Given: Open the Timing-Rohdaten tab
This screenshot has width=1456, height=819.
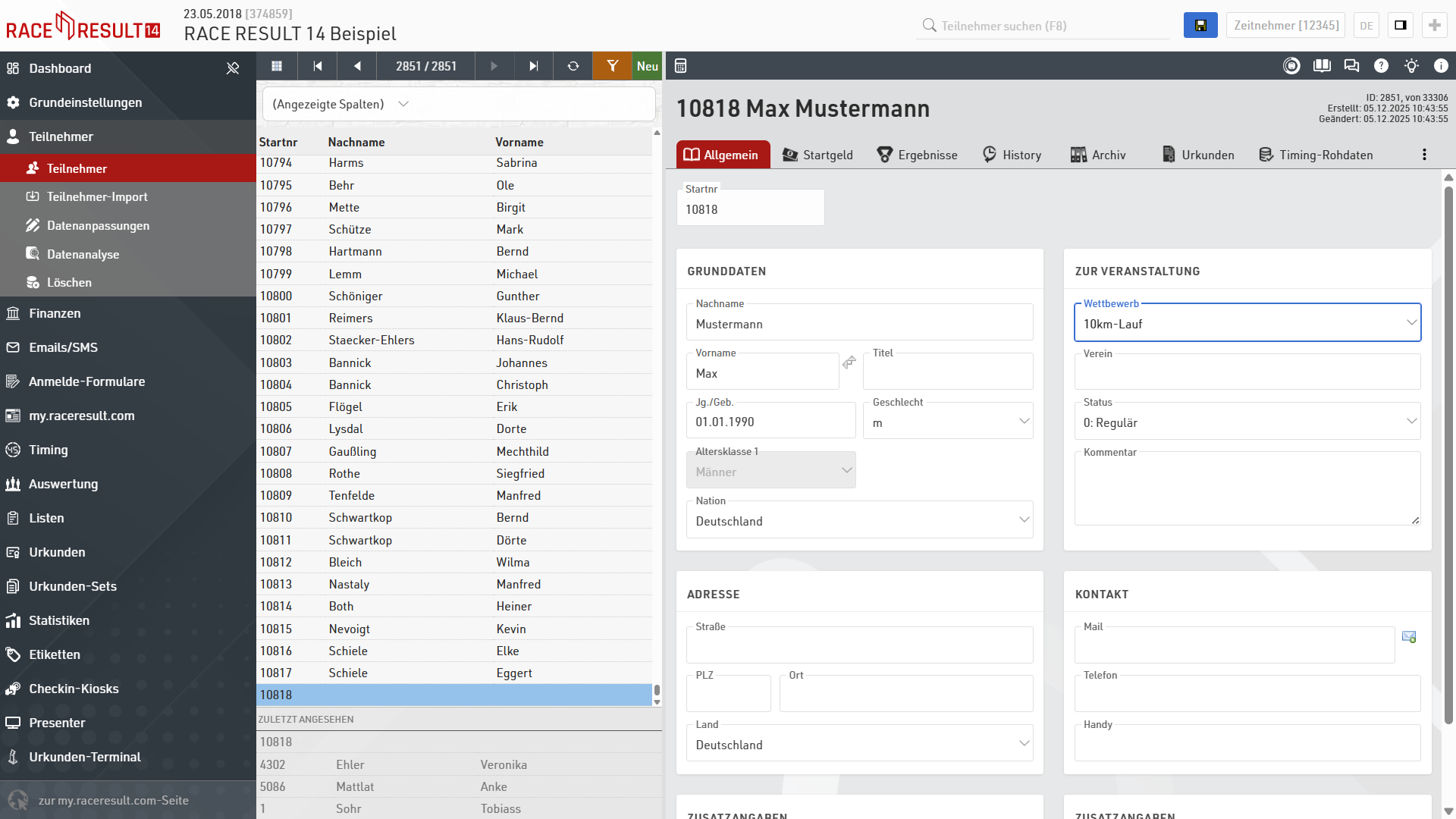Looking at the screenshot, I should [x=1316, y=155].
